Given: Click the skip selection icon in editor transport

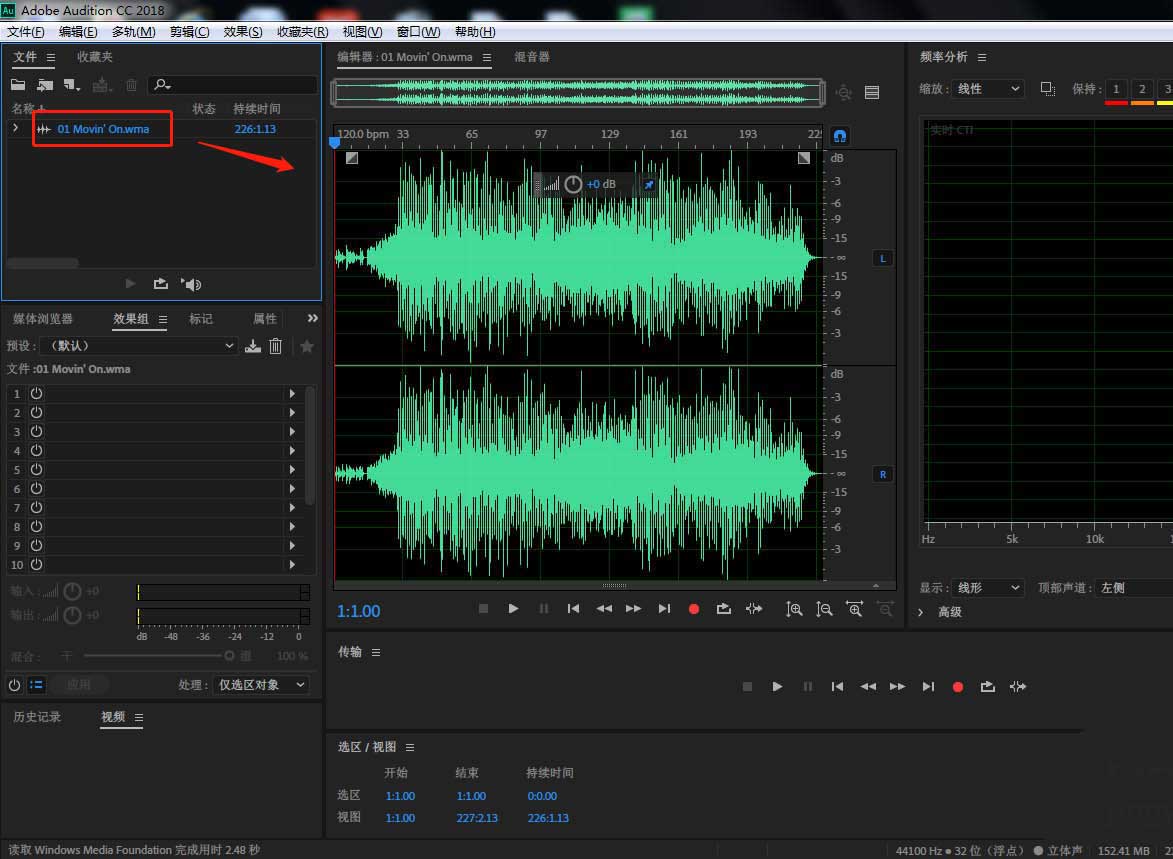Looking at the screenshot, I should click(754, 609).
